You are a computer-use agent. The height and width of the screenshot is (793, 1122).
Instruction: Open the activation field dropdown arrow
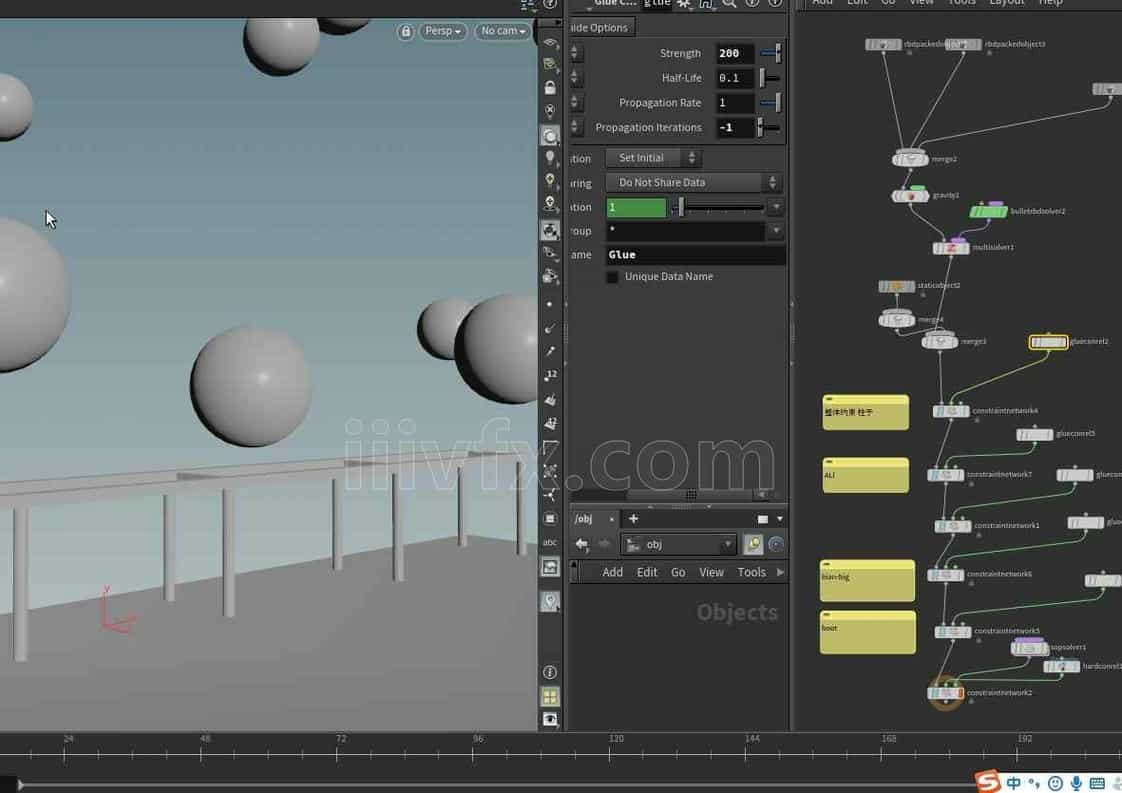776,208
